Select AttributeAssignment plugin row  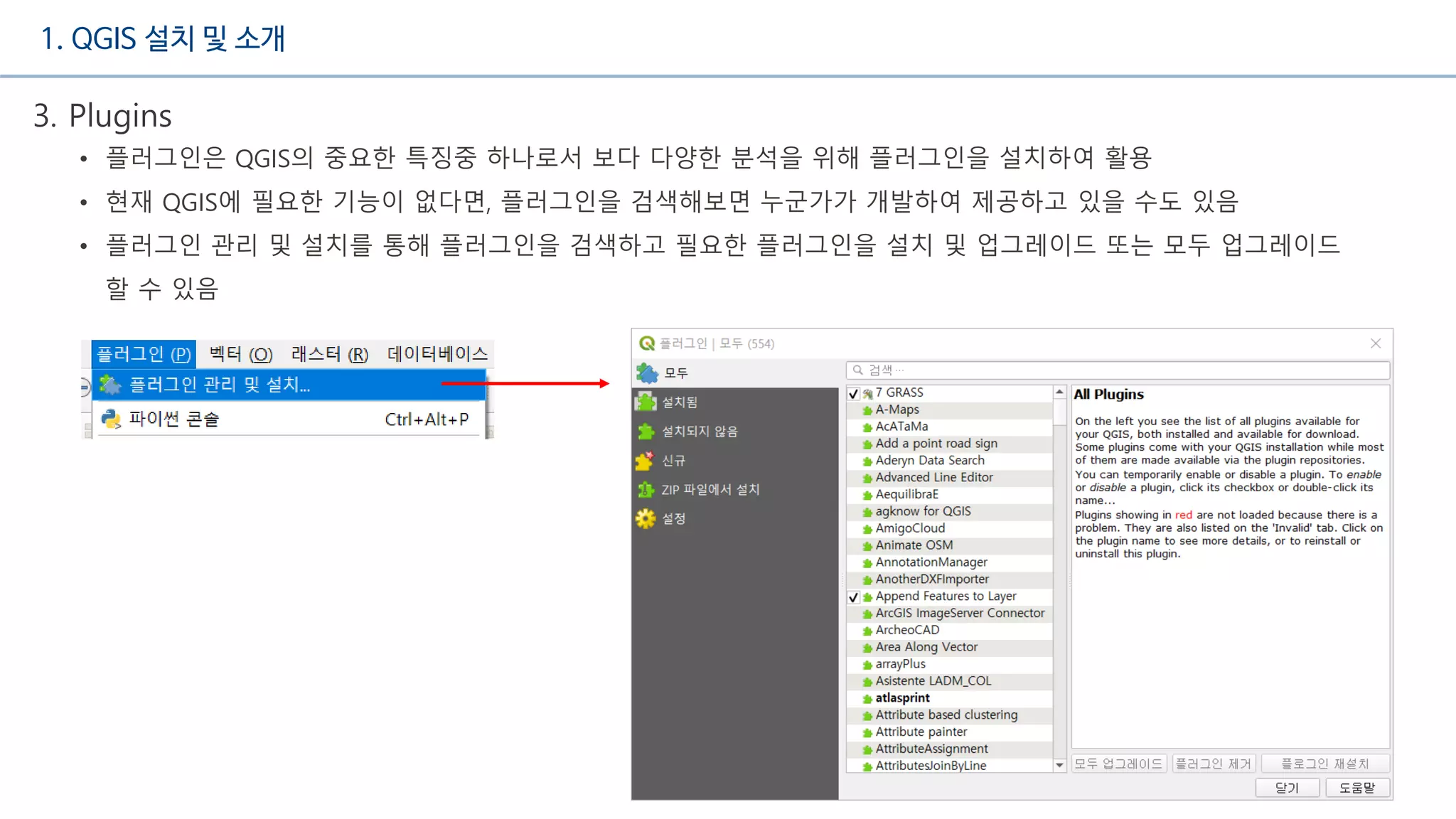click(x=950, y=749)
